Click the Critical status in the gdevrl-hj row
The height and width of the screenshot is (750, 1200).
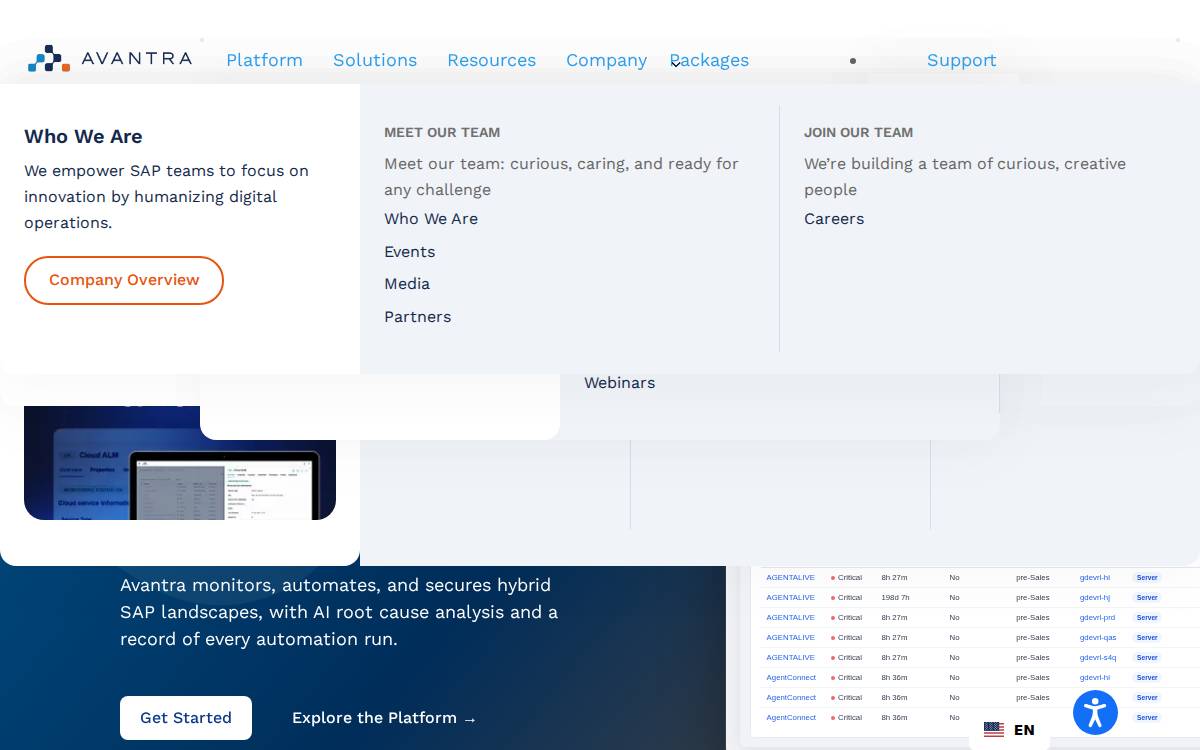pyautogui.click(x=846, y=597)
